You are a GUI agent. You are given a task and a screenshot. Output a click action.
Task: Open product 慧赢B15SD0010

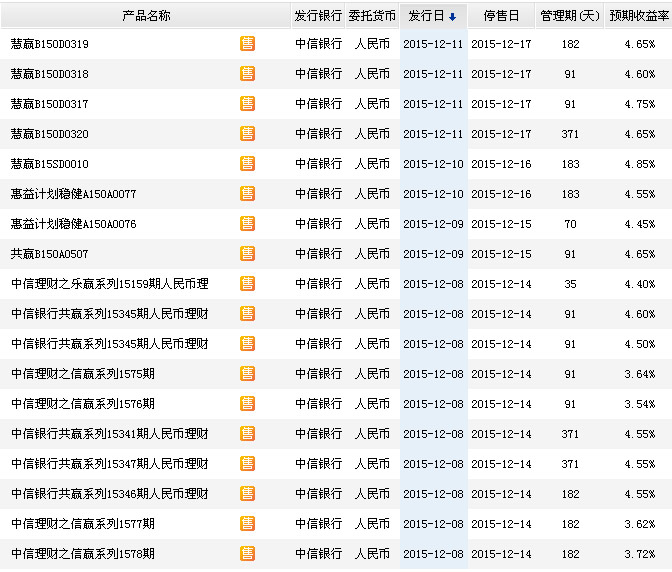click(x=50, y=164)
